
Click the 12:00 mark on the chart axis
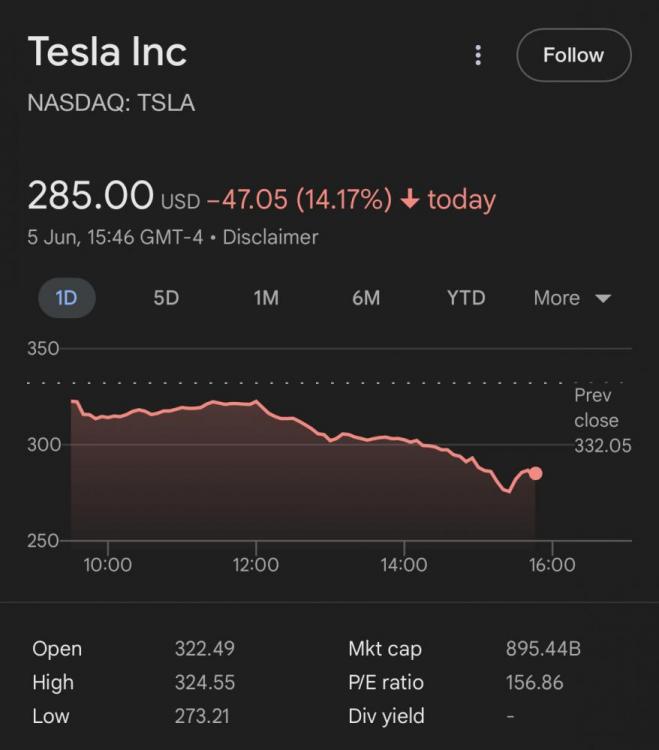(255, 565)
